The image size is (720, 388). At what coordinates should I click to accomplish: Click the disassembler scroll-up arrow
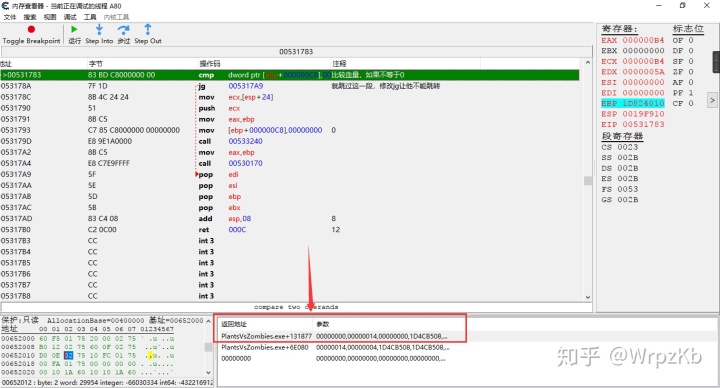tap(588, 63)
